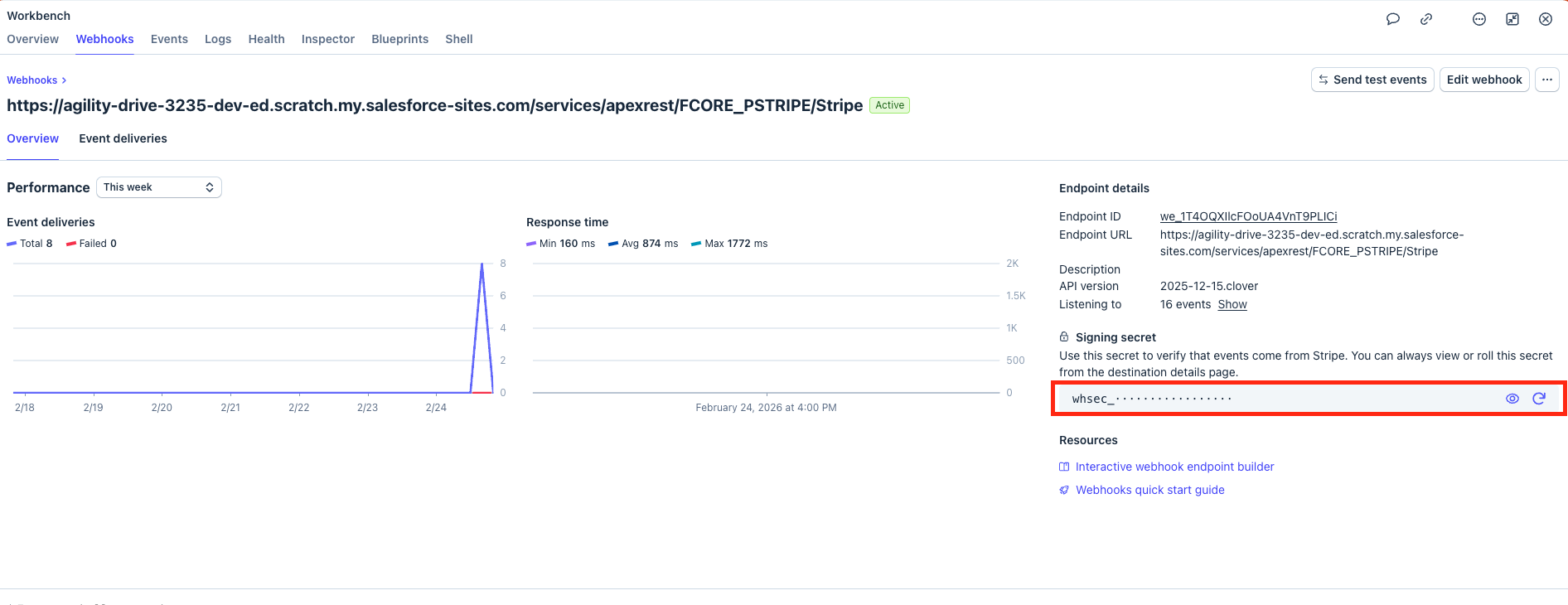This screenshot has height=605, width=1568.
Task: Click the 2/21 date label on chart
Action: pyautogui.click(x=230, y=408)
